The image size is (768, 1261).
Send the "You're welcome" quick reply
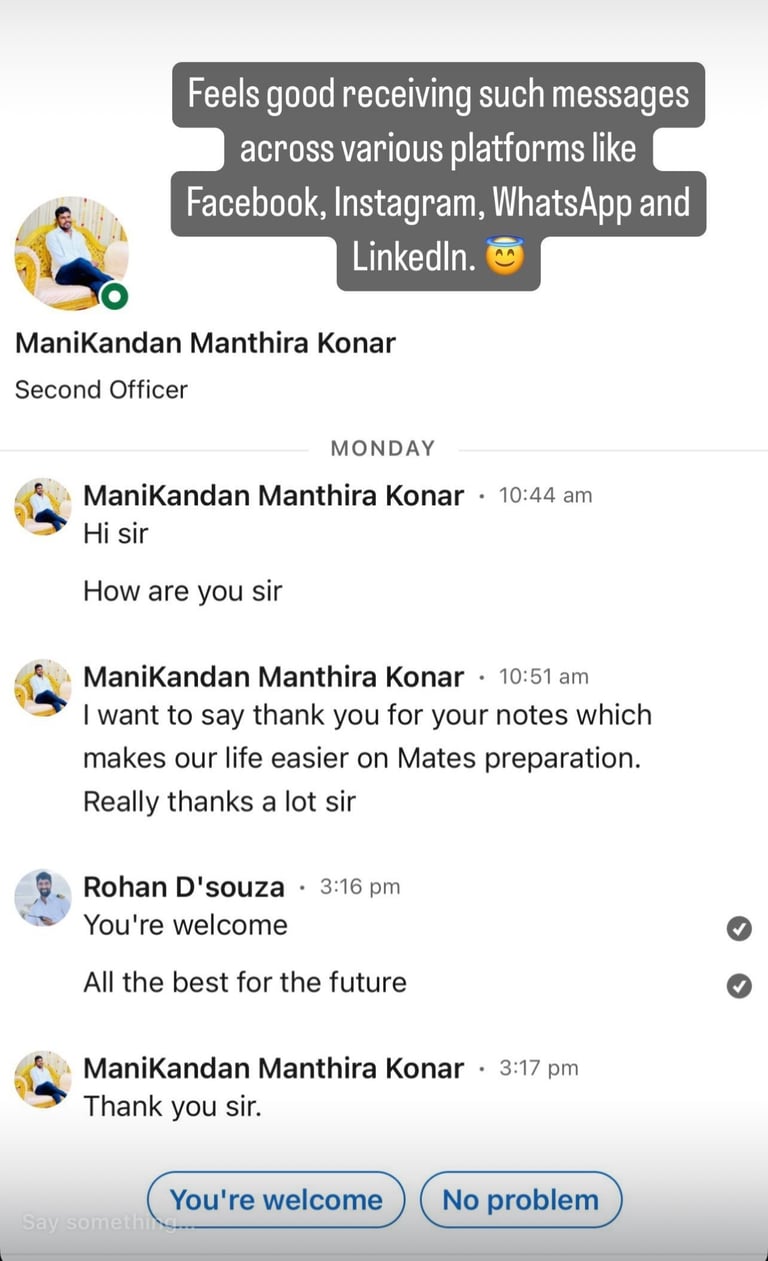tap(276, 1200)
